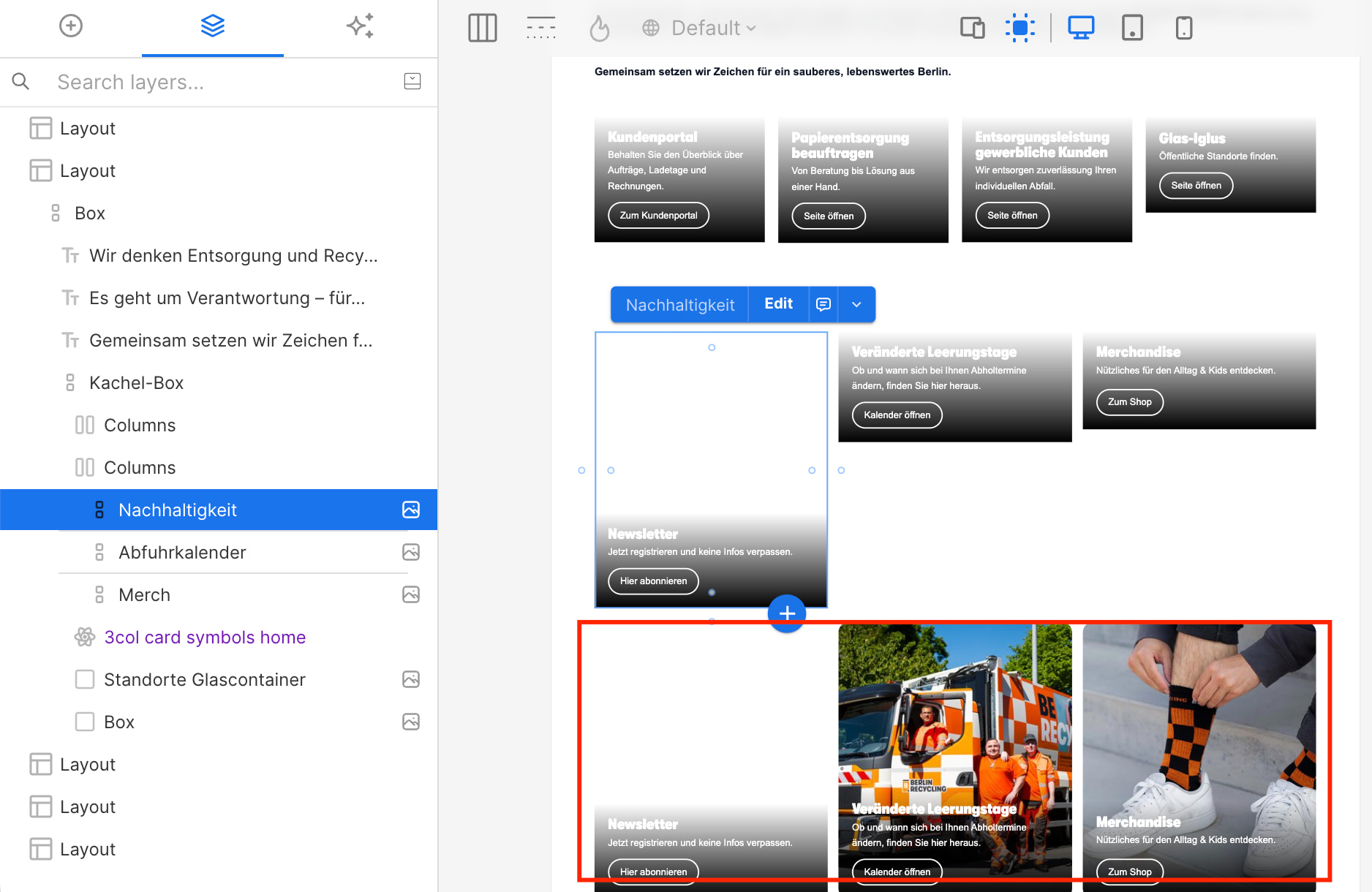1372x892 pixels.
Task: Click 'Zum Shop' in the card without photo
Action: coord(1130,401)
